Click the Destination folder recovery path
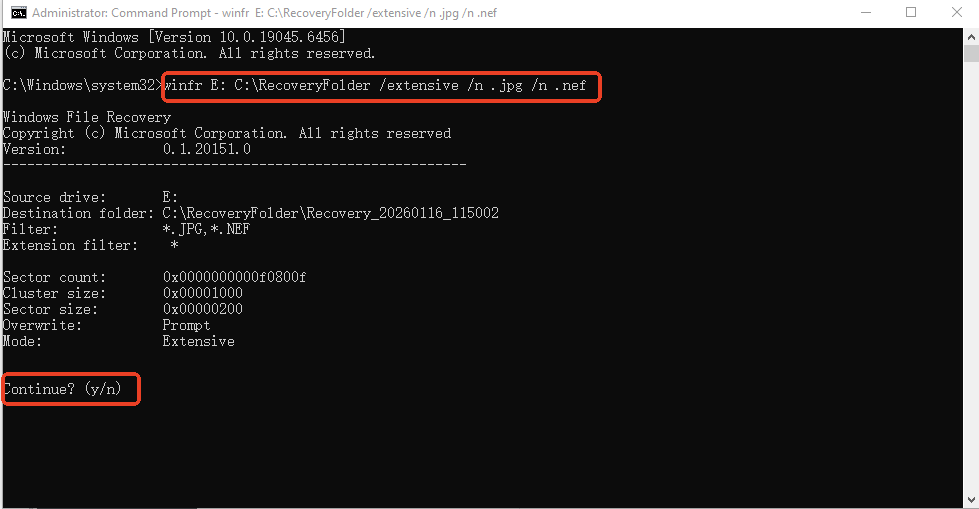Screen dimensions: 979x509 [330, 213]
